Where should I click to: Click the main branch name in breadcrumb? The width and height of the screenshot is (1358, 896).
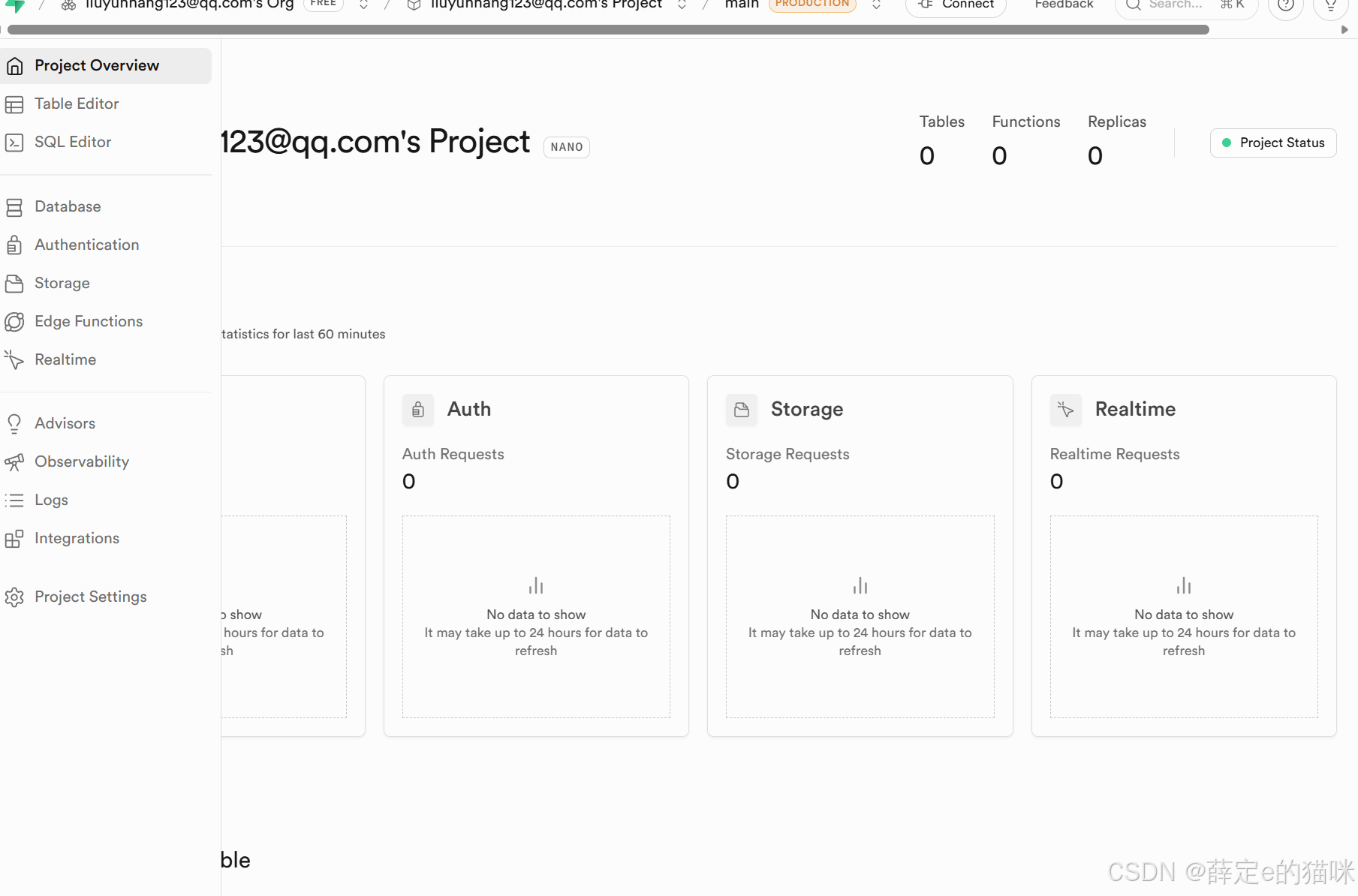click(742, 5)
